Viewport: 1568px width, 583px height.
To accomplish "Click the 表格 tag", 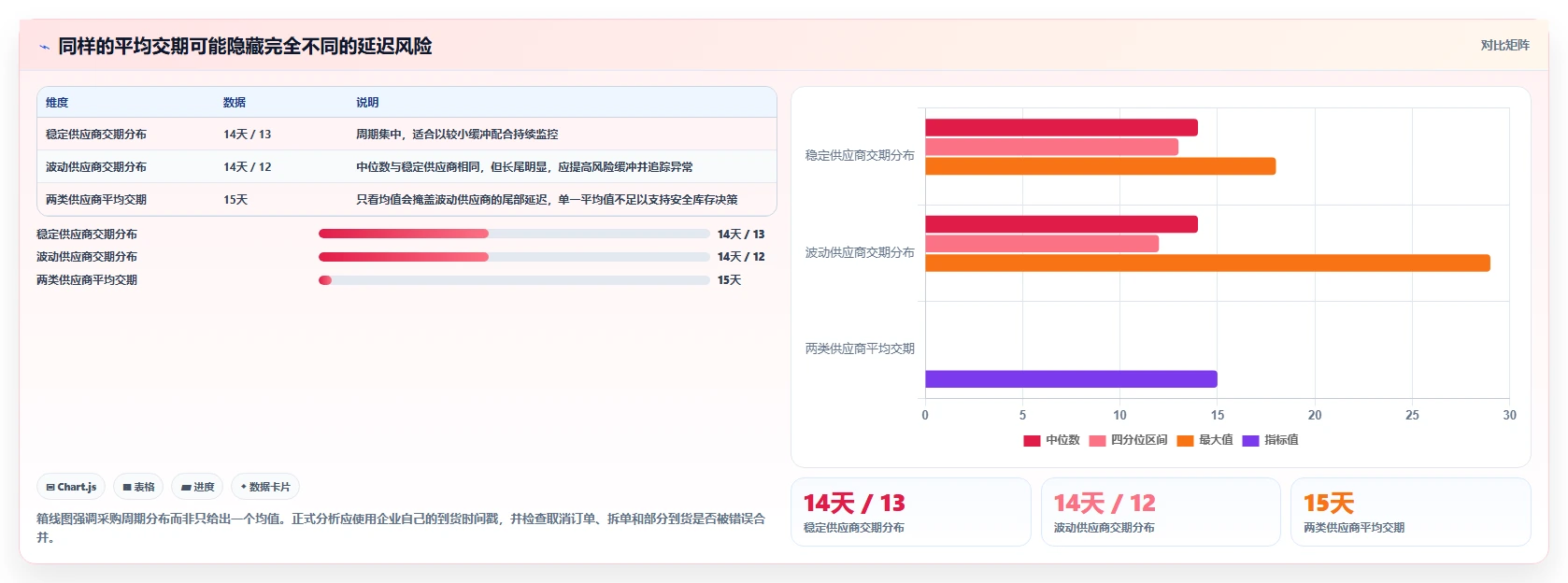I will click(138, 487).
